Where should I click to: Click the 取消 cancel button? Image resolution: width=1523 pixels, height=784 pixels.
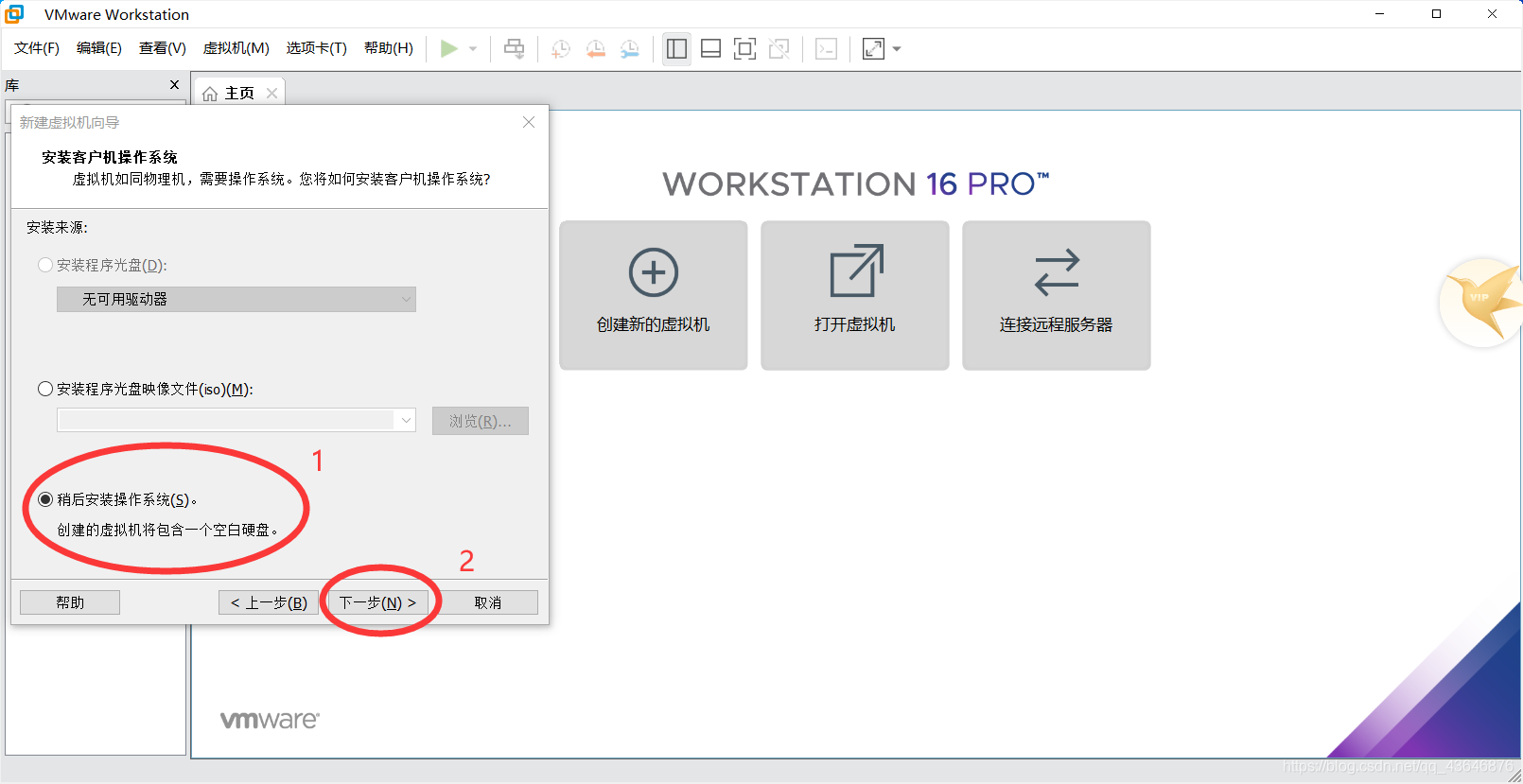[x=488, y=602]
